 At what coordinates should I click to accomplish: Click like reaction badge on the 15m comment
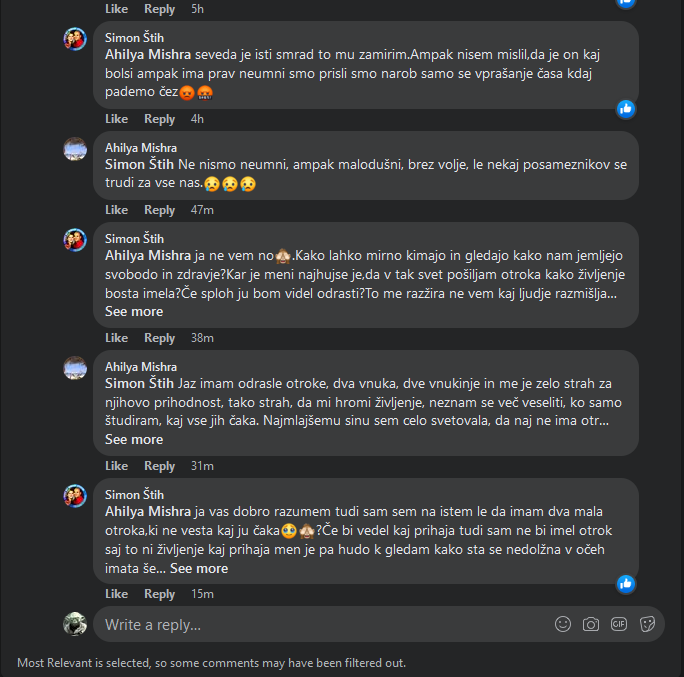626,583
